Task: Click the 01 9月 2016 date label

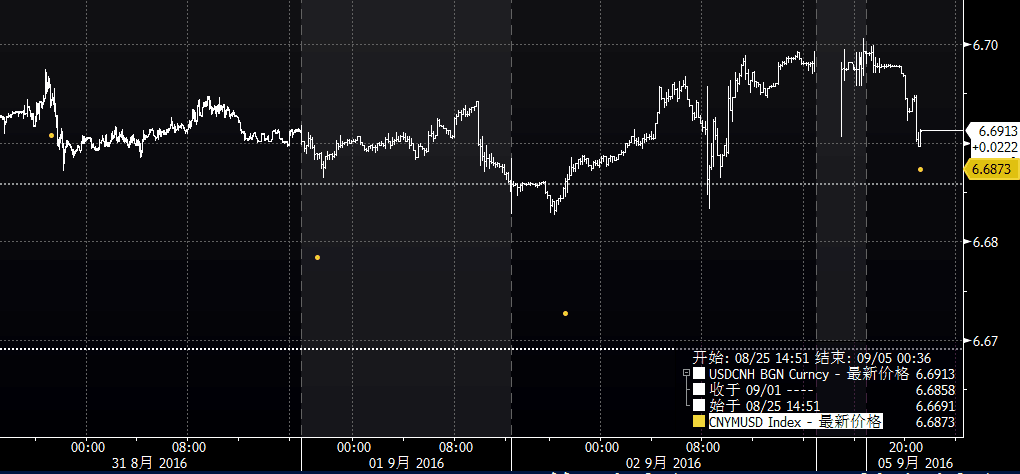Action: coord(405,463)
